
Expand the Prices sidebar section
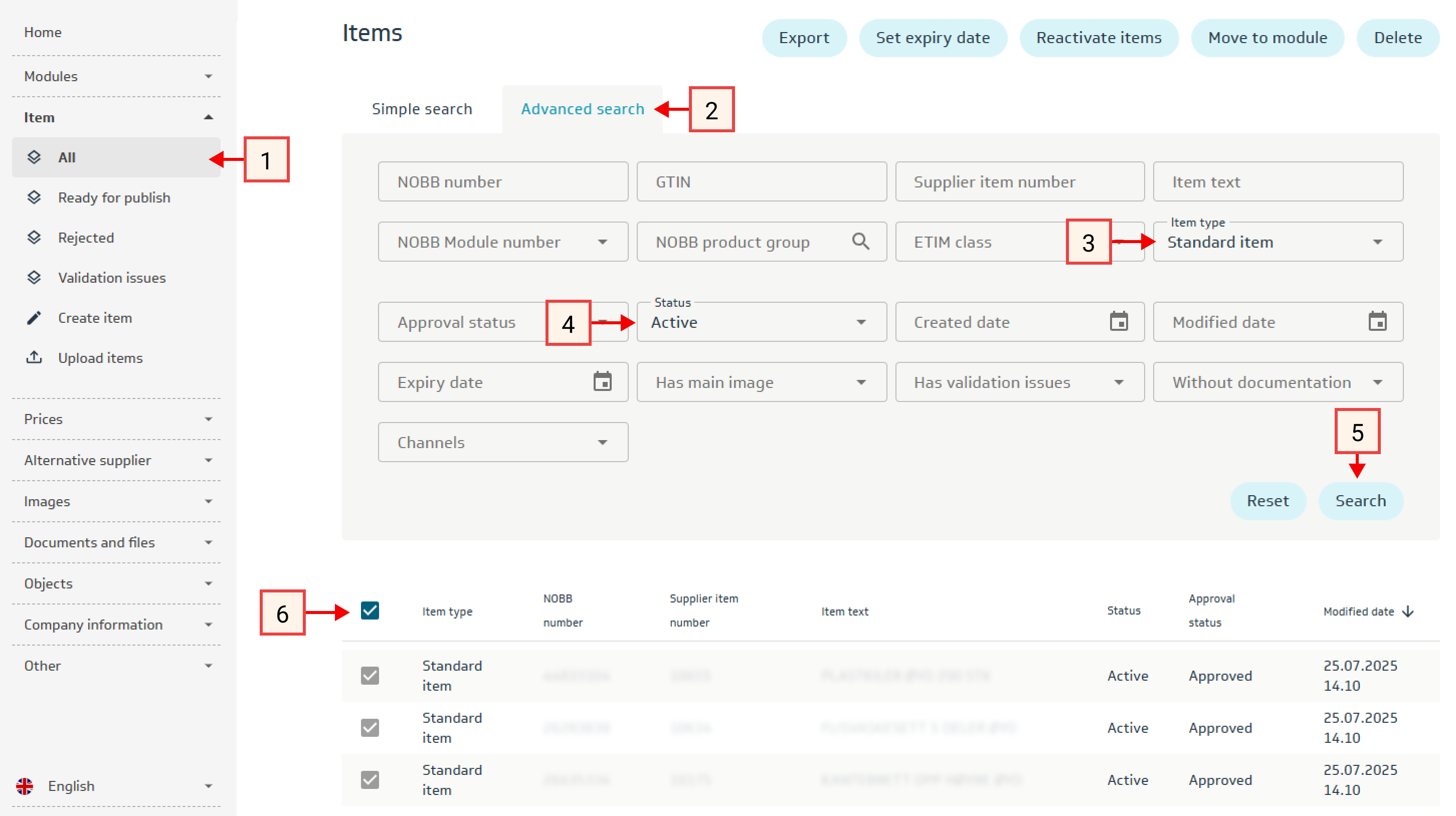tap(116, 419)
